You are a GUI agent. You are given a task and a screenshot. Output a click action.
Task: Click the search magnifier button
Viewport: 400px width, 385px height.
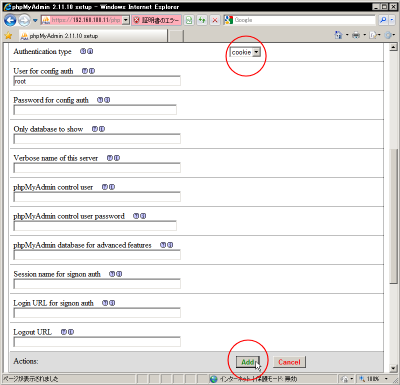pyautogui.click(x=383, y=20)
